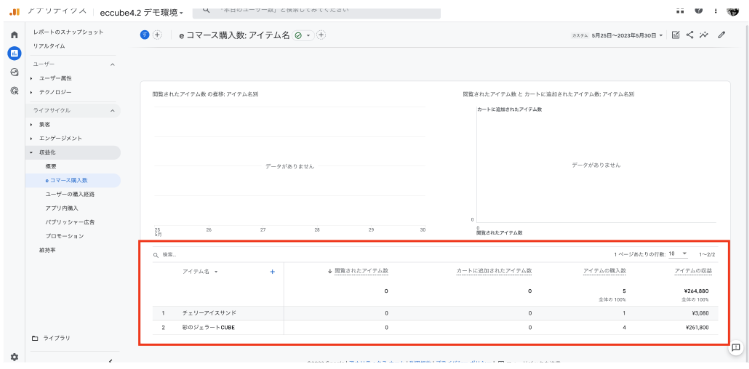Open the Admin gear icon

tap(14, 357)
